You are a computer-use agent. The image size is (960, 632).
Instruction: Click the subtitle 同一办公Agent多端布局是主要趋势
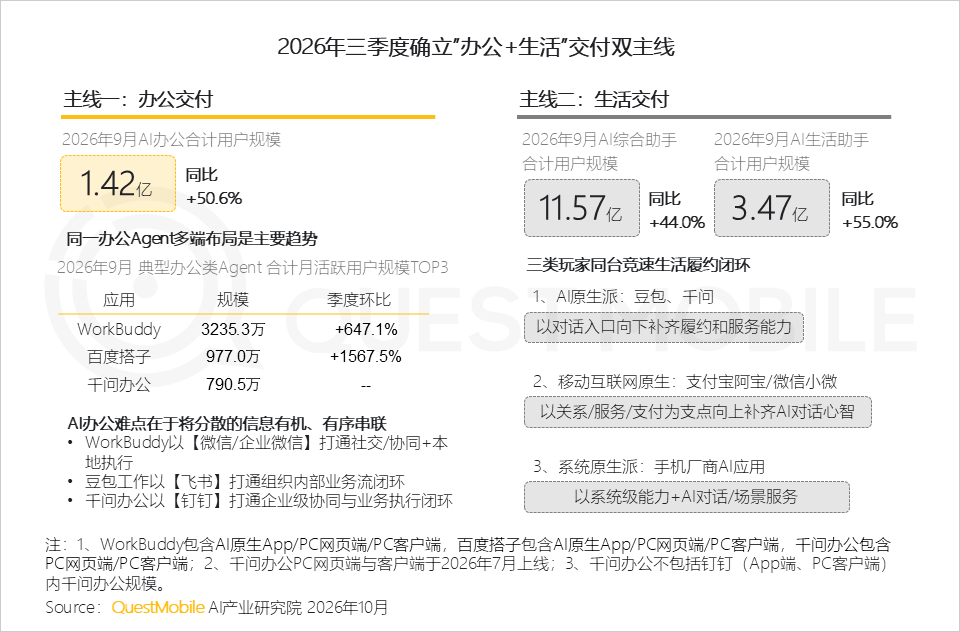pos(192,239)
